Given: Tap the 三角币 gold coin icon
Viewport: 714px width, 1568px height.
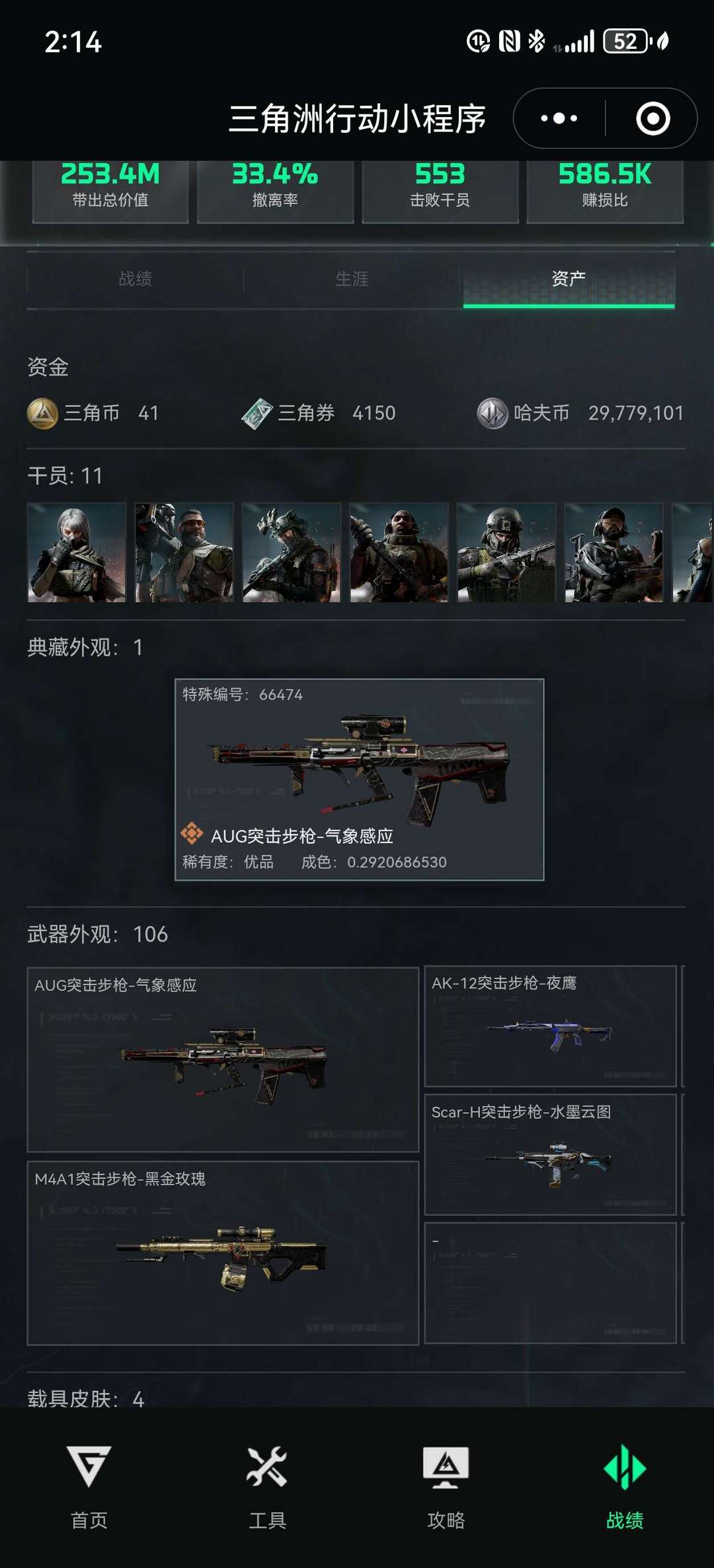Looking at the screenshot, I should 42,414.
